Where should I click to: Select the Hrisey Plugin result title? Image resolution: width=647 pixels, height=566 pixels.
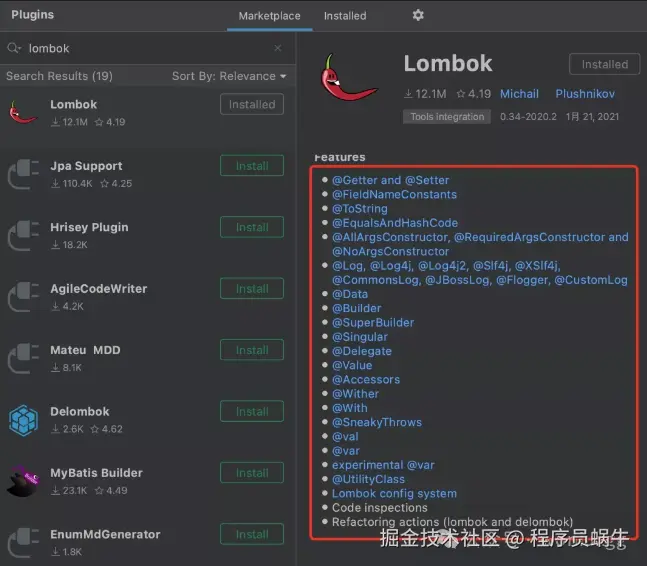click(x=89, y=227)
